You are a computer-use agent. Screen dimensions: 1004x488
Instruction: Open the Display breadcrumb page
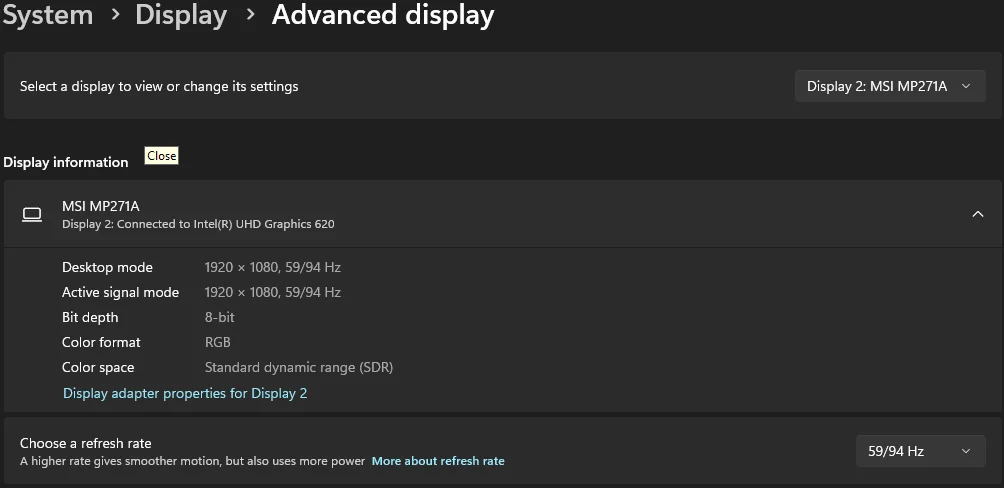tap(181, 16)
